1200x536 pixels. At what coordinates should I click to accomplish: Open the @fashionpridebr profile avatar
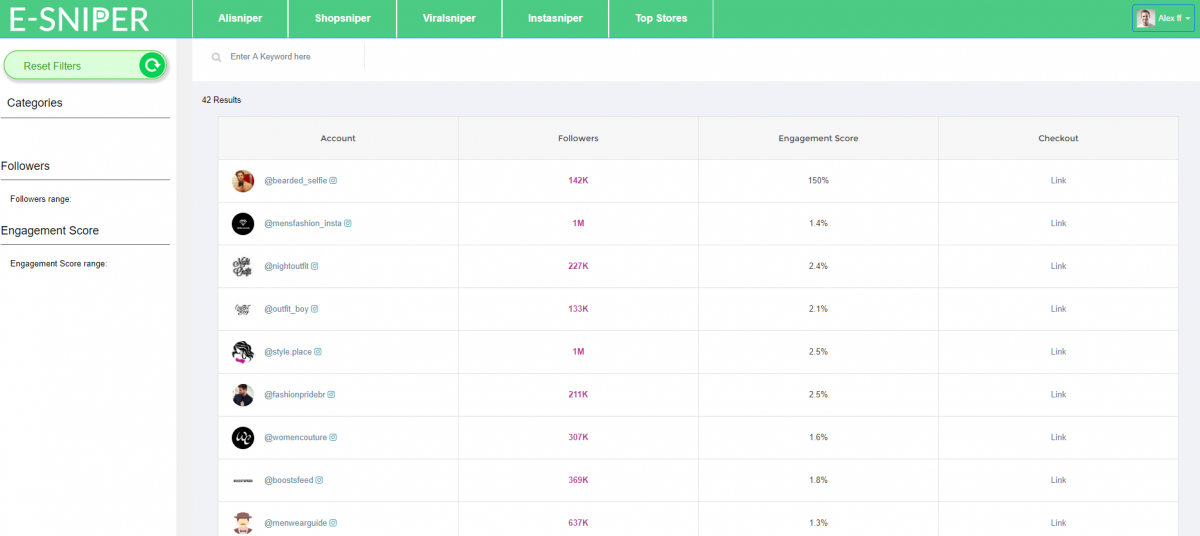coord(243,395)
